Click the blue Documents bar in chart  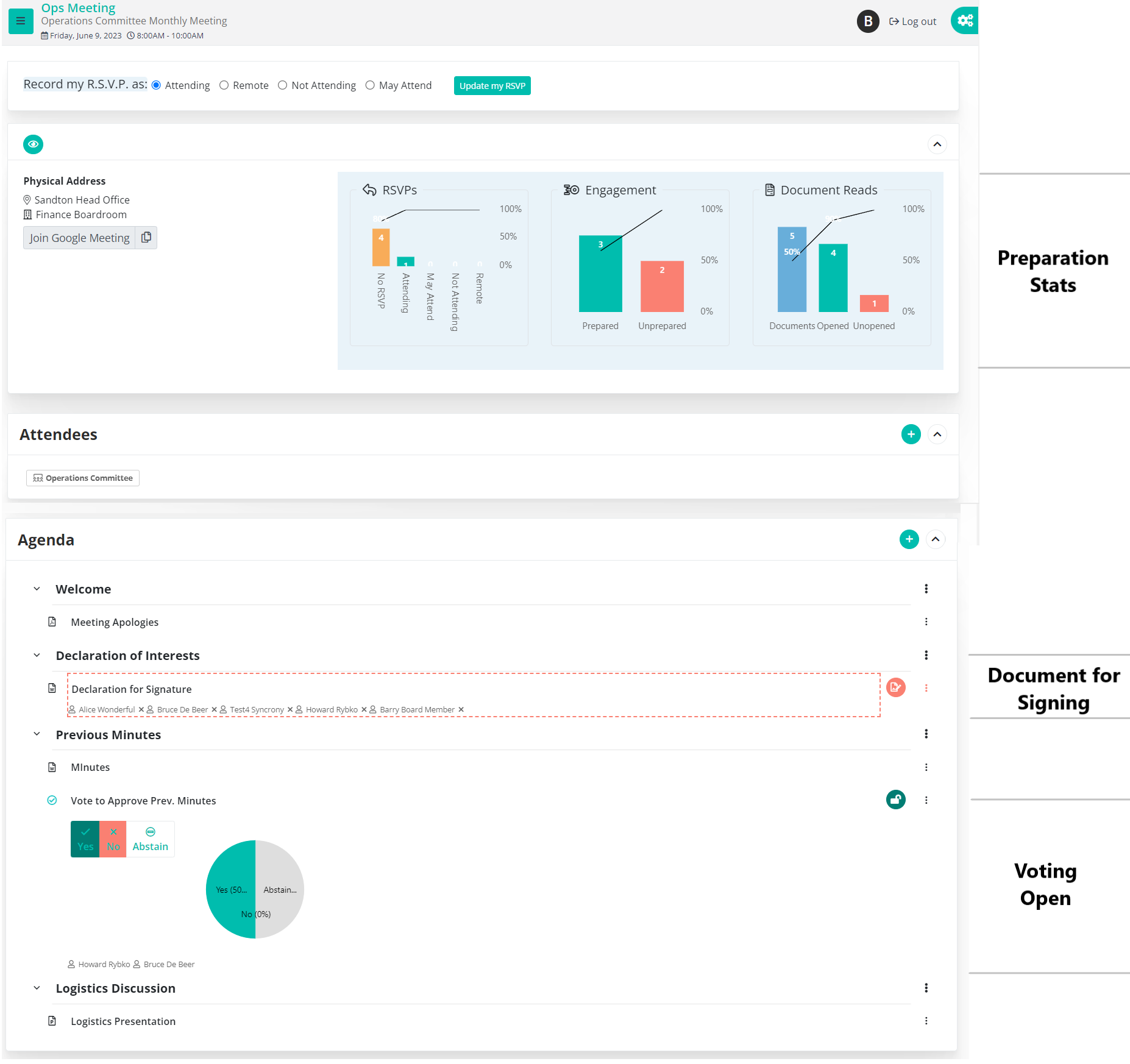(792, 269)
